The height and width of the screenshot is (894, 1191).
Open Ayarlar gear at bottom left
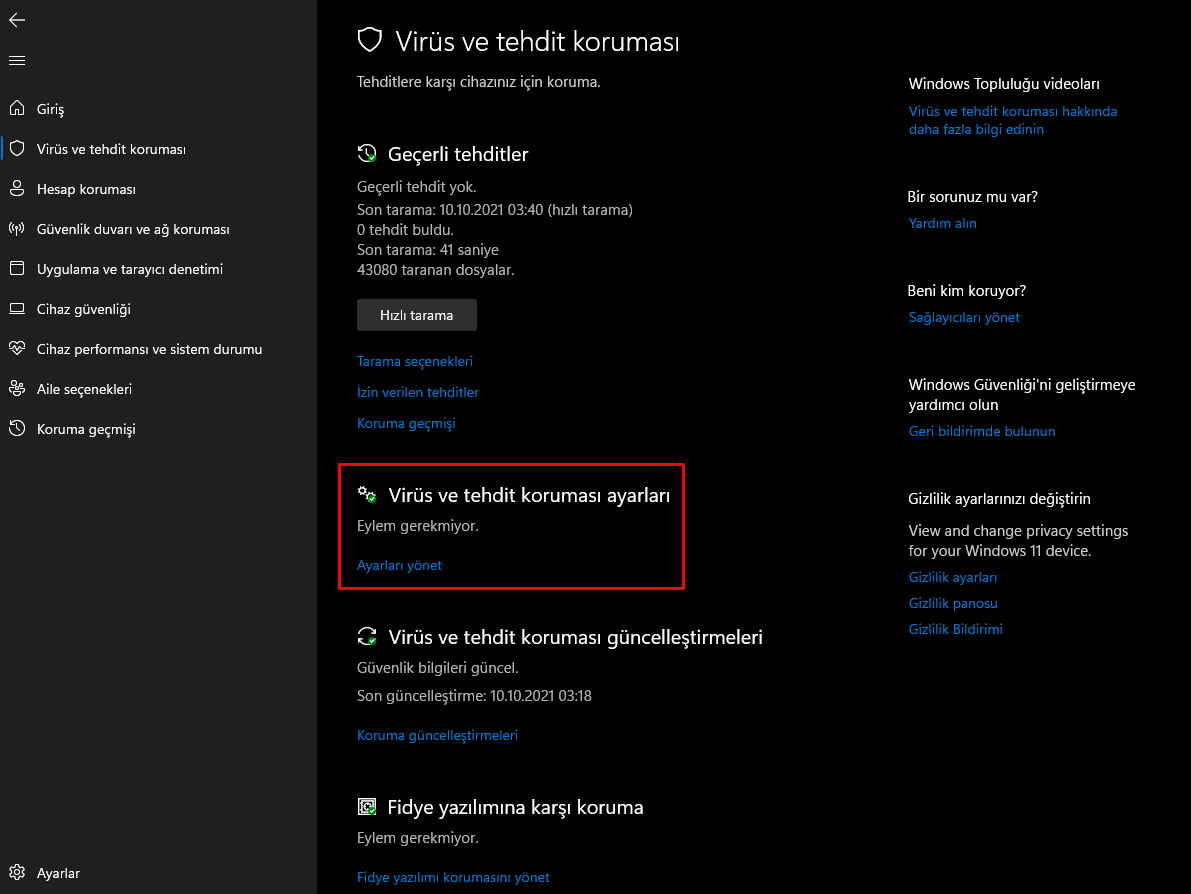[17, 873]
